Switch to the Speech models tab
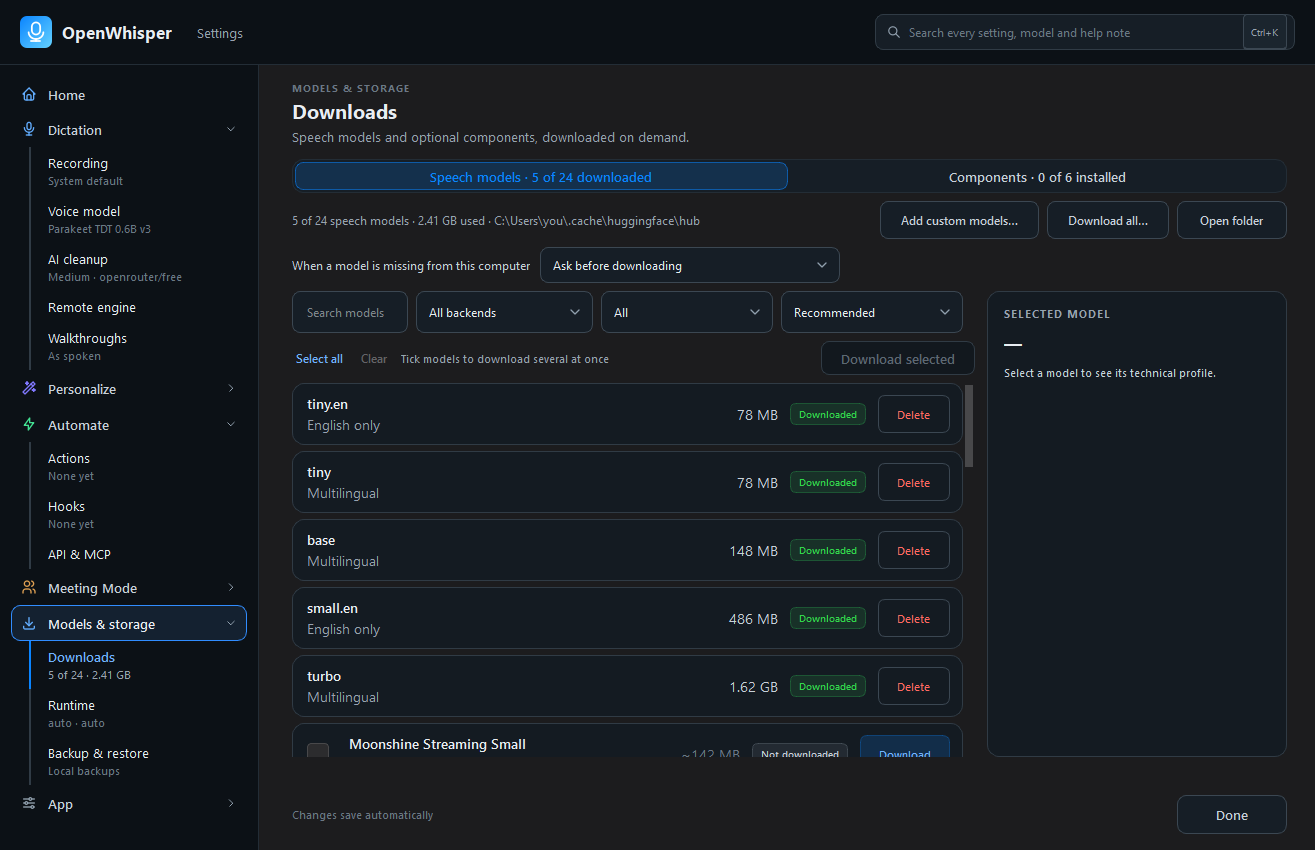Image resolution: width=1315 pixels, height=850 pixels. point(541,177)
